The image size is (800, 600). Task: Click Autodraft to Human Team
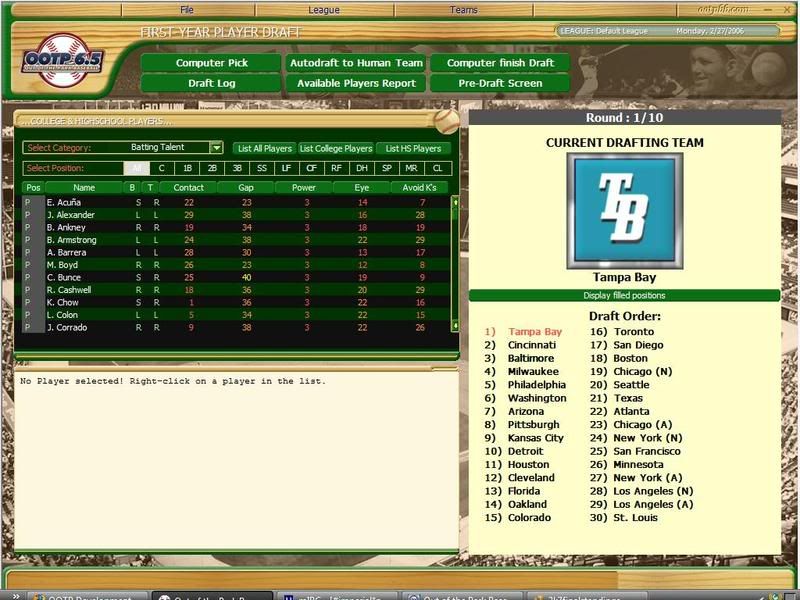[356, 63]
